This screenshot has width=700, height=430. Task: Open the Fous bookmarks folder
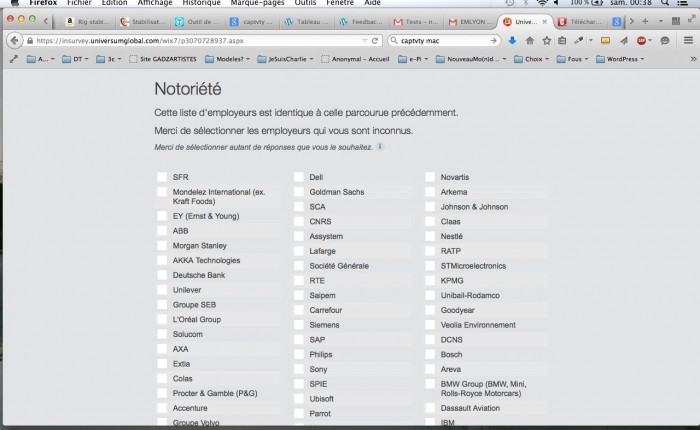[x=572, y=59]
